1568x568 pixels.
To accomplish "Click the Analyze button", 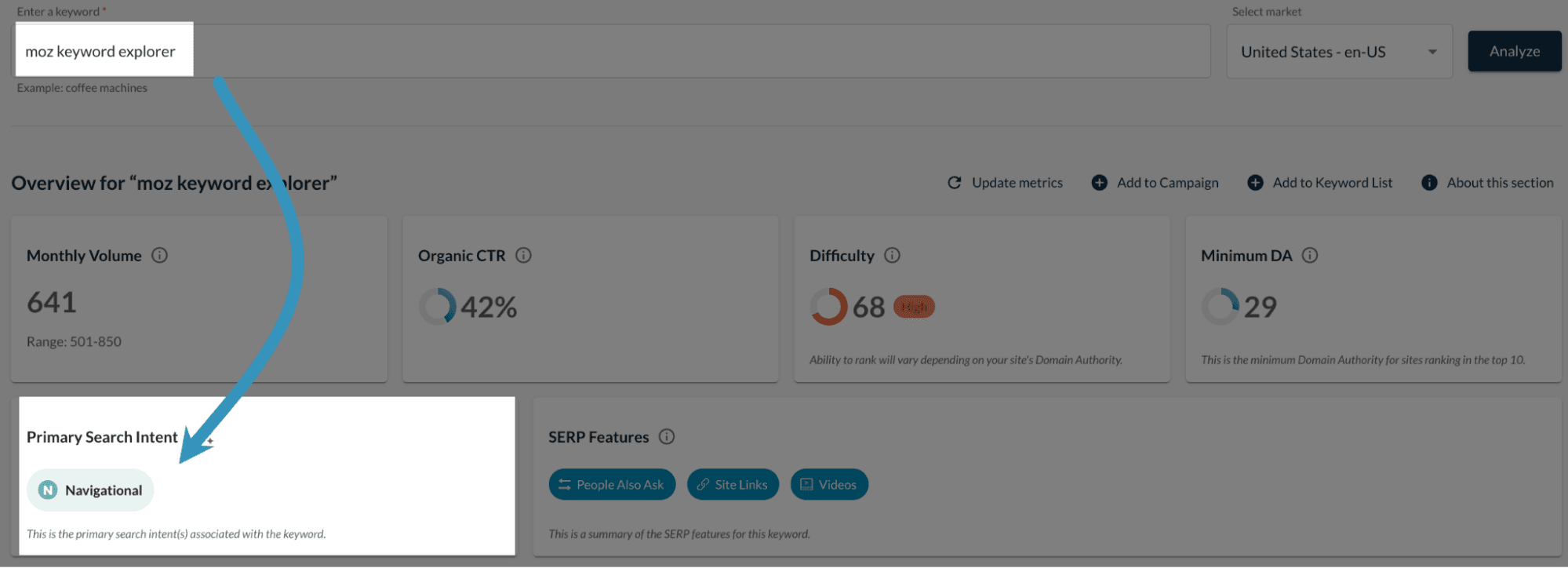I will point(1513,50).
